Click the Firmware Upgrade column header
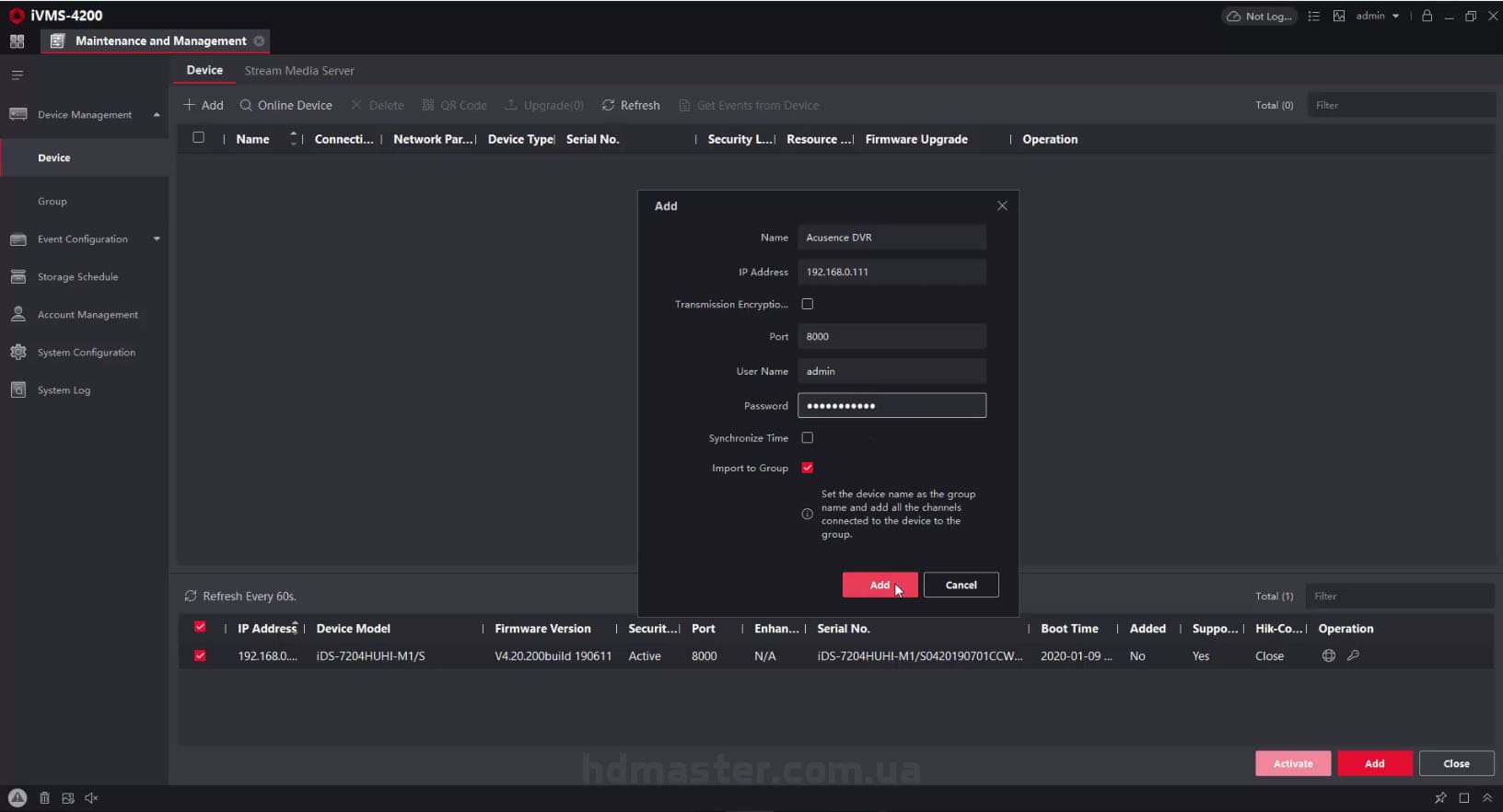The image size is (1503, 812). (916, 139)
